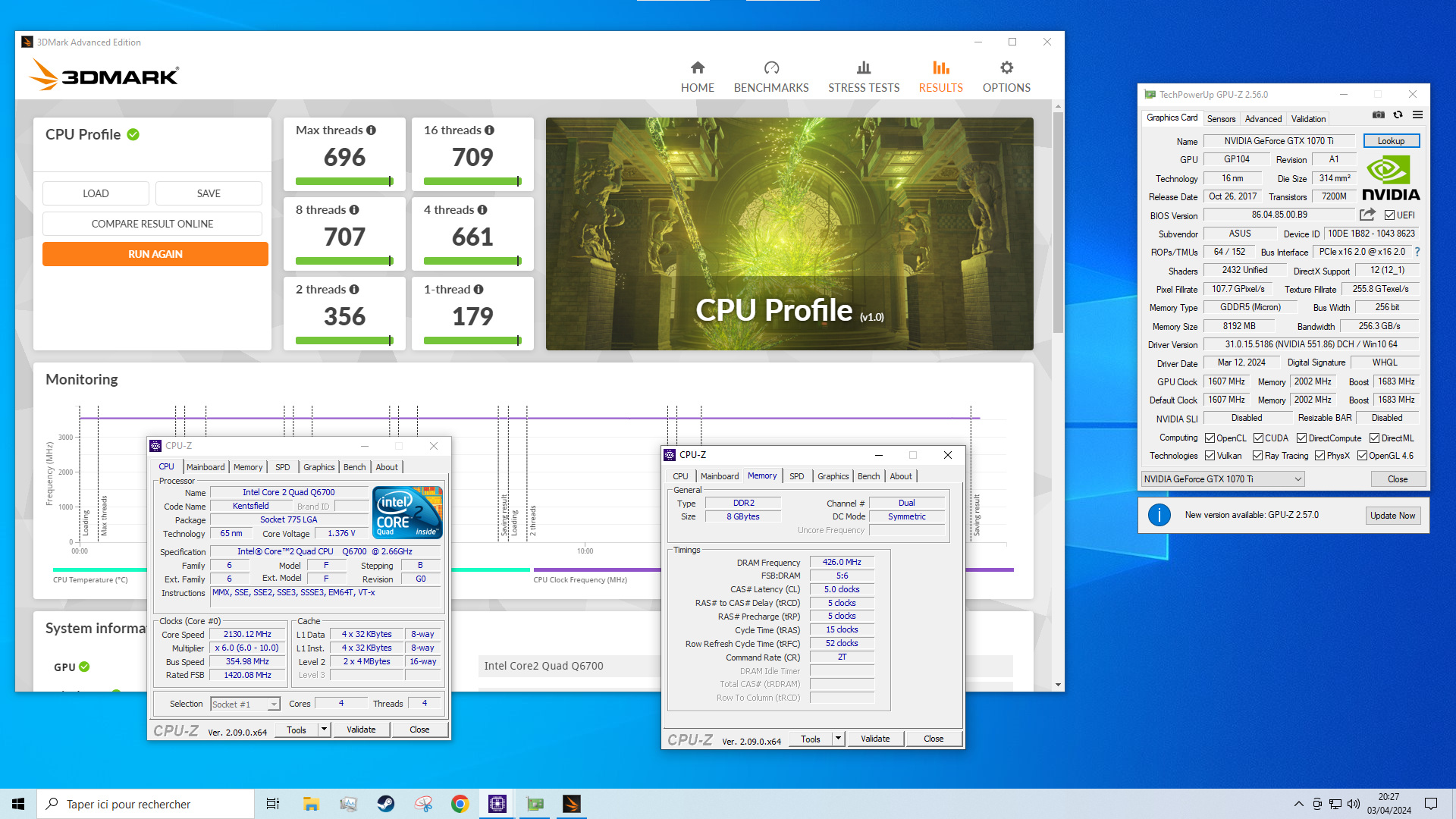
Task: Click the LOAD button in 3DMark
Action: click(96, 193)
